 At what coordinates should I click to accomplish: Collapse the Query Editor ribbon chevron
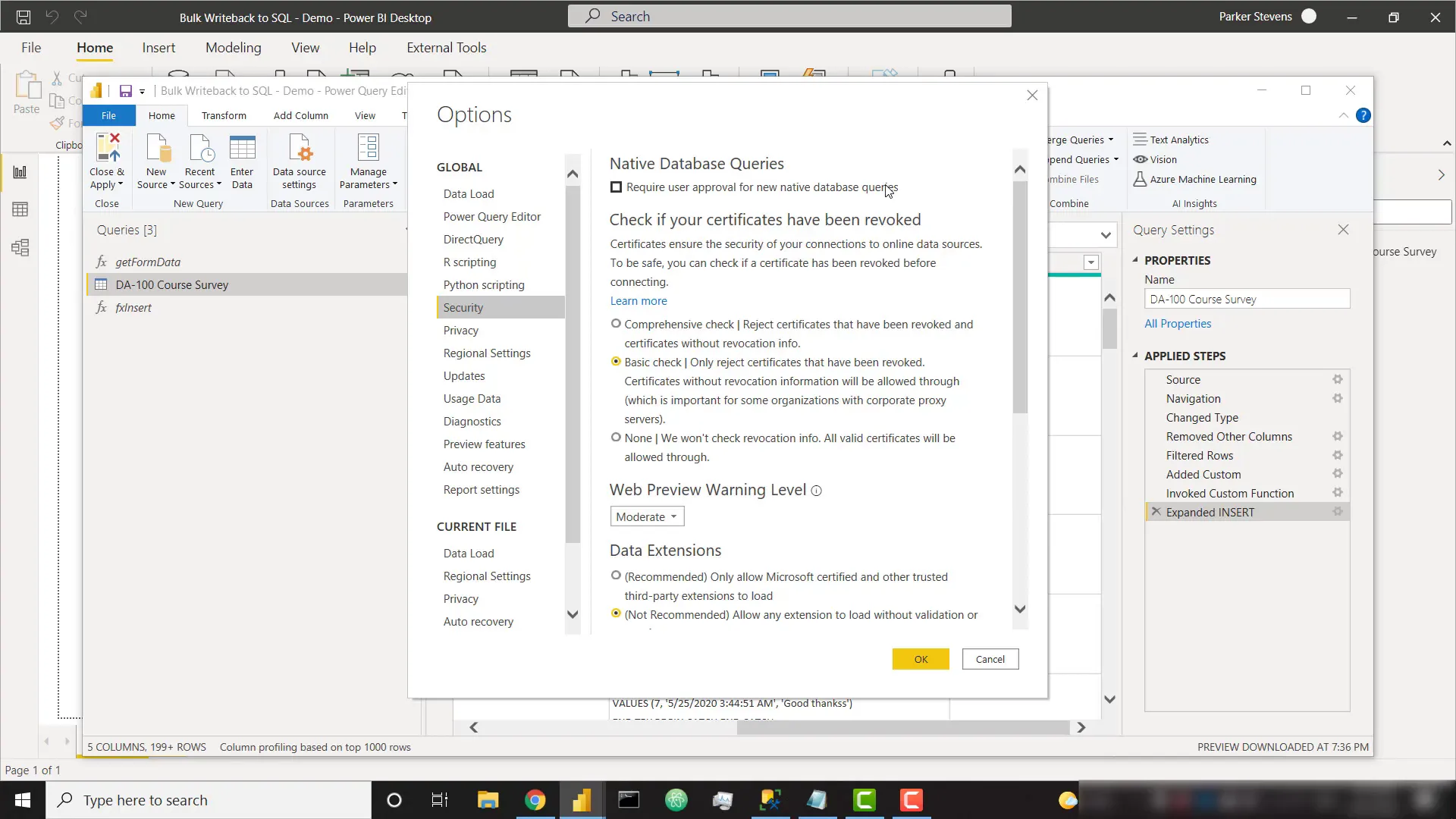point(1343,115)
